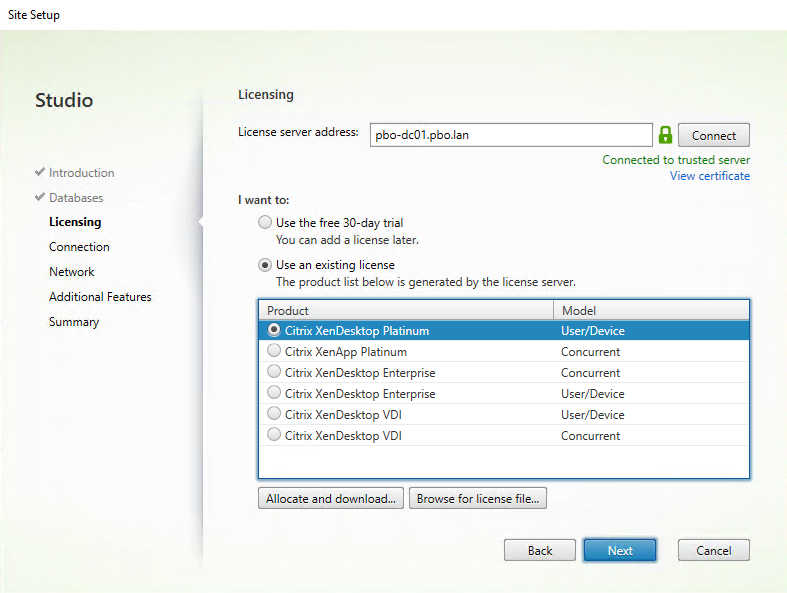
Task: Click Concurrent model in XenDesktop VDI row
Action: click(590, 435)
